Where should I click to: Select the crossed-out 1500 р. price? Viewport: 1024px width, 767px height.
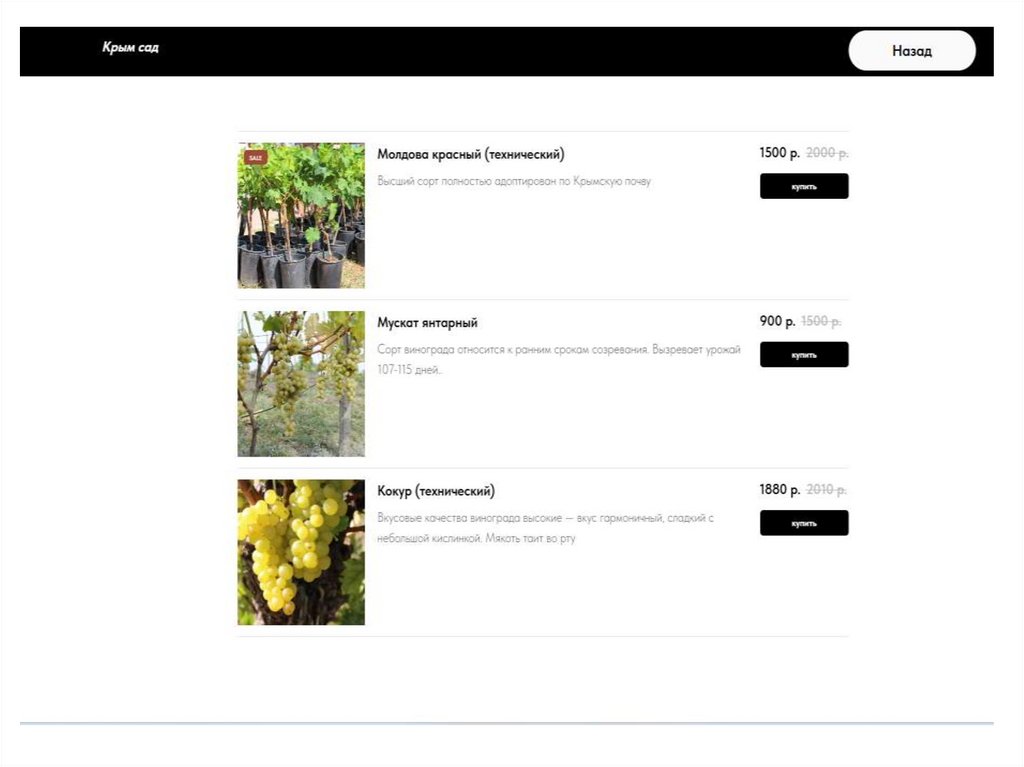click(821, 321)
